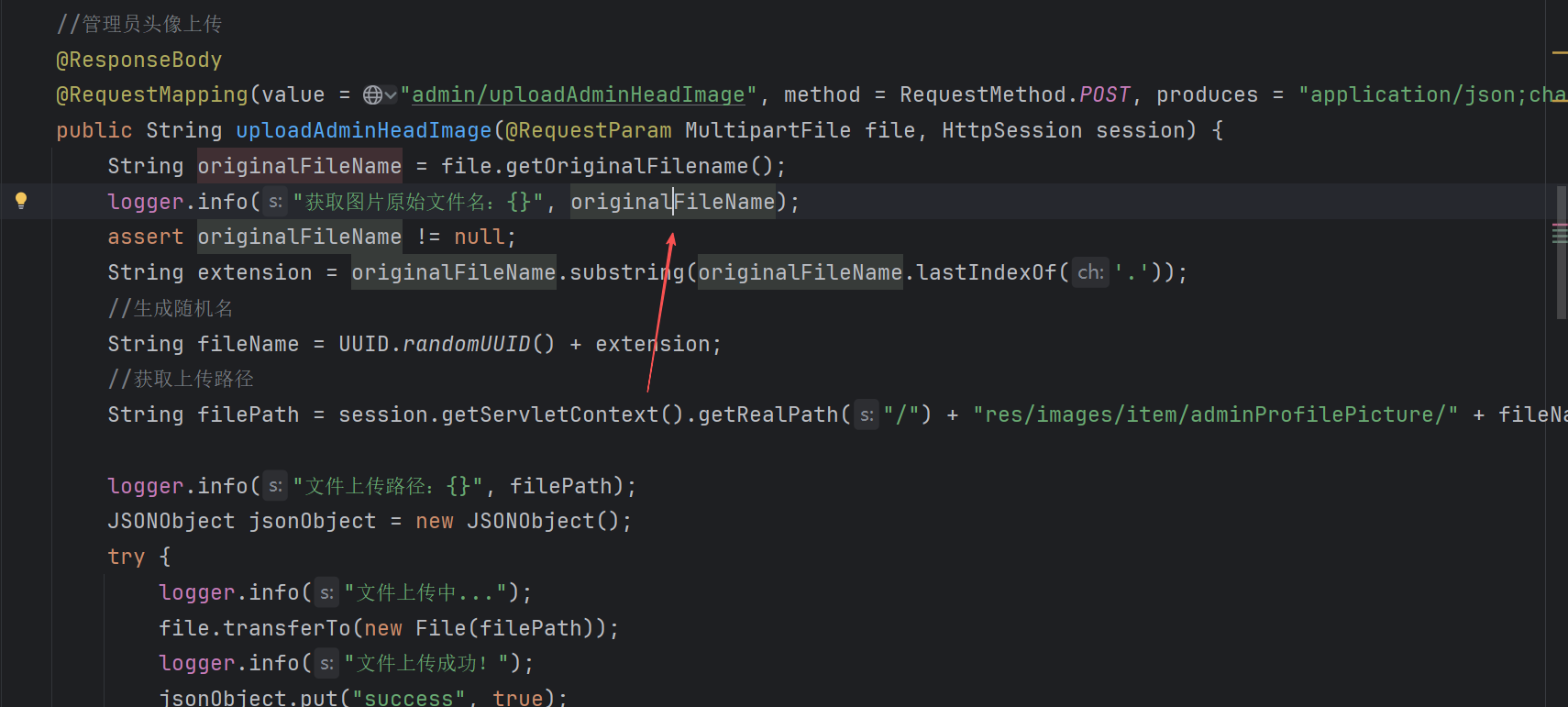Click the "File" constructor in transferTo line
Viewport: 1568px width, 707px height.
click(441, 628)
